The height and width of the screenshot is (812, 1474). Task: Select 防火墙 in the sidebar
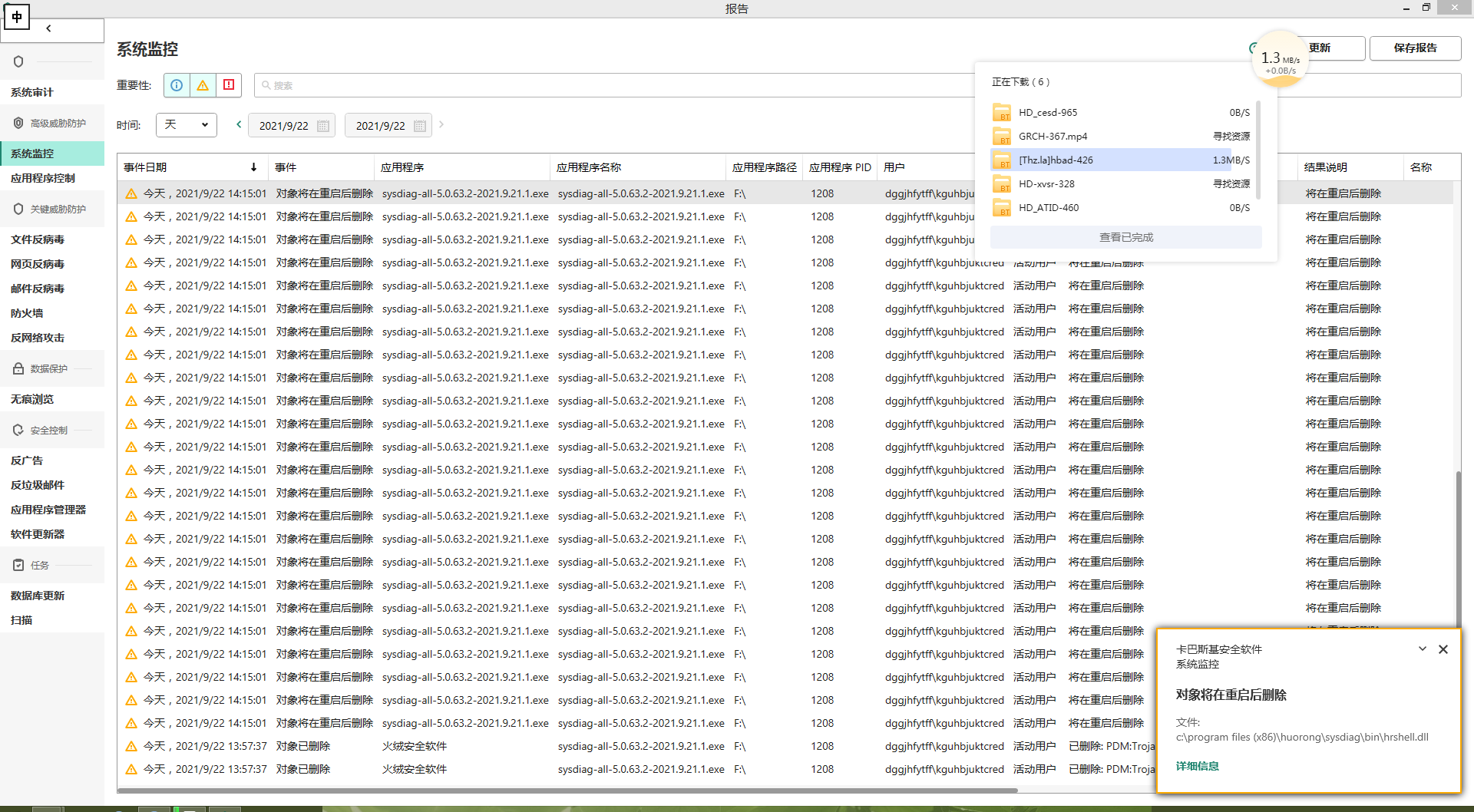click(27, 313)
